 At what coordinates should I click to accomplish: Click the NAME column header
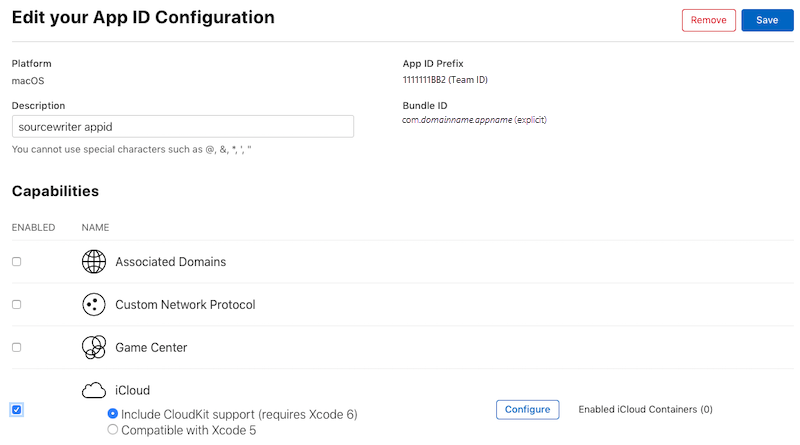point(95,228)
